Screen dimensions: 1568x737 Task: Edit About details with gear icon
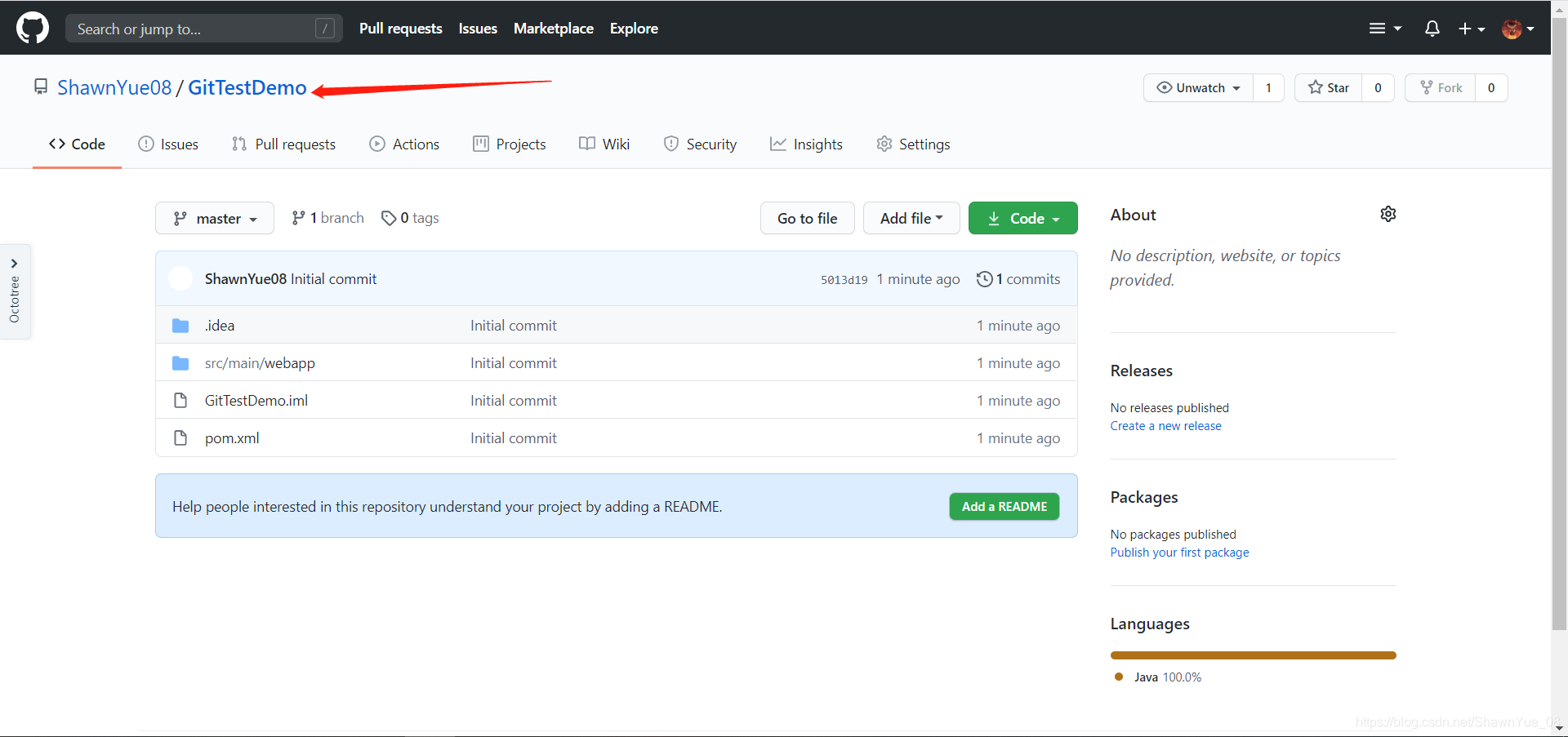(1388, 214)
